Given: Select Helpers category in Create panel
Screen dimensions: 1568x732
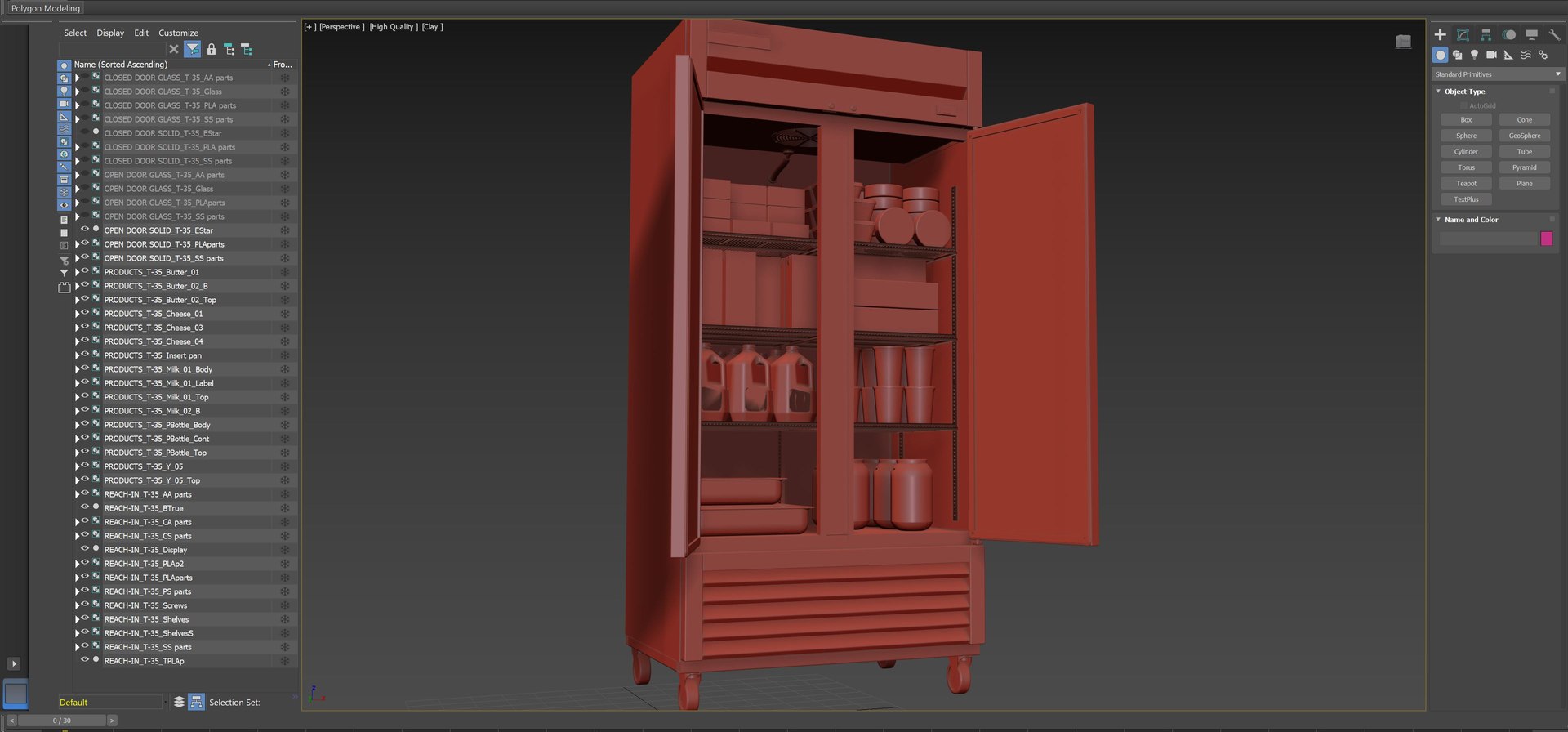Looking at the screenshot, I should [1508, 55].
